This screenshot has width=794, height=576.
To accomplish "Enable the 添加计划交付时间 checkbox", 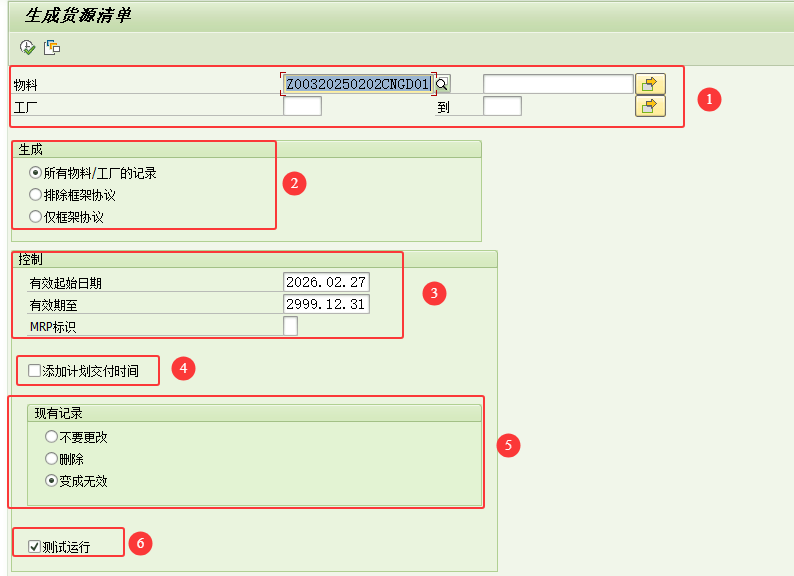I will click(35, 371).
